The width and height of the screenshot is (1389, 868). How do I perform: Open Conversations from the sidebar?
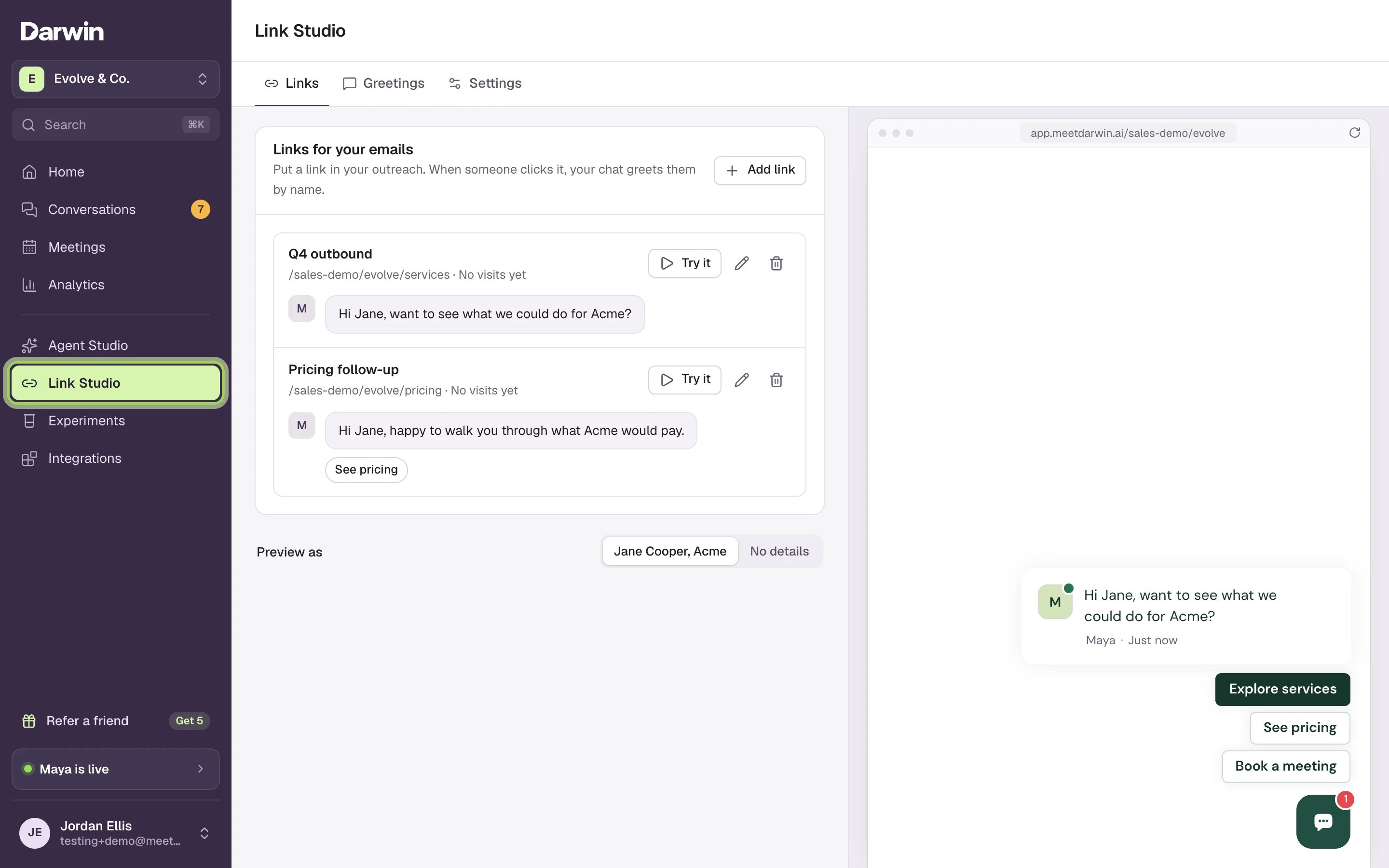[x=115, y=210]
